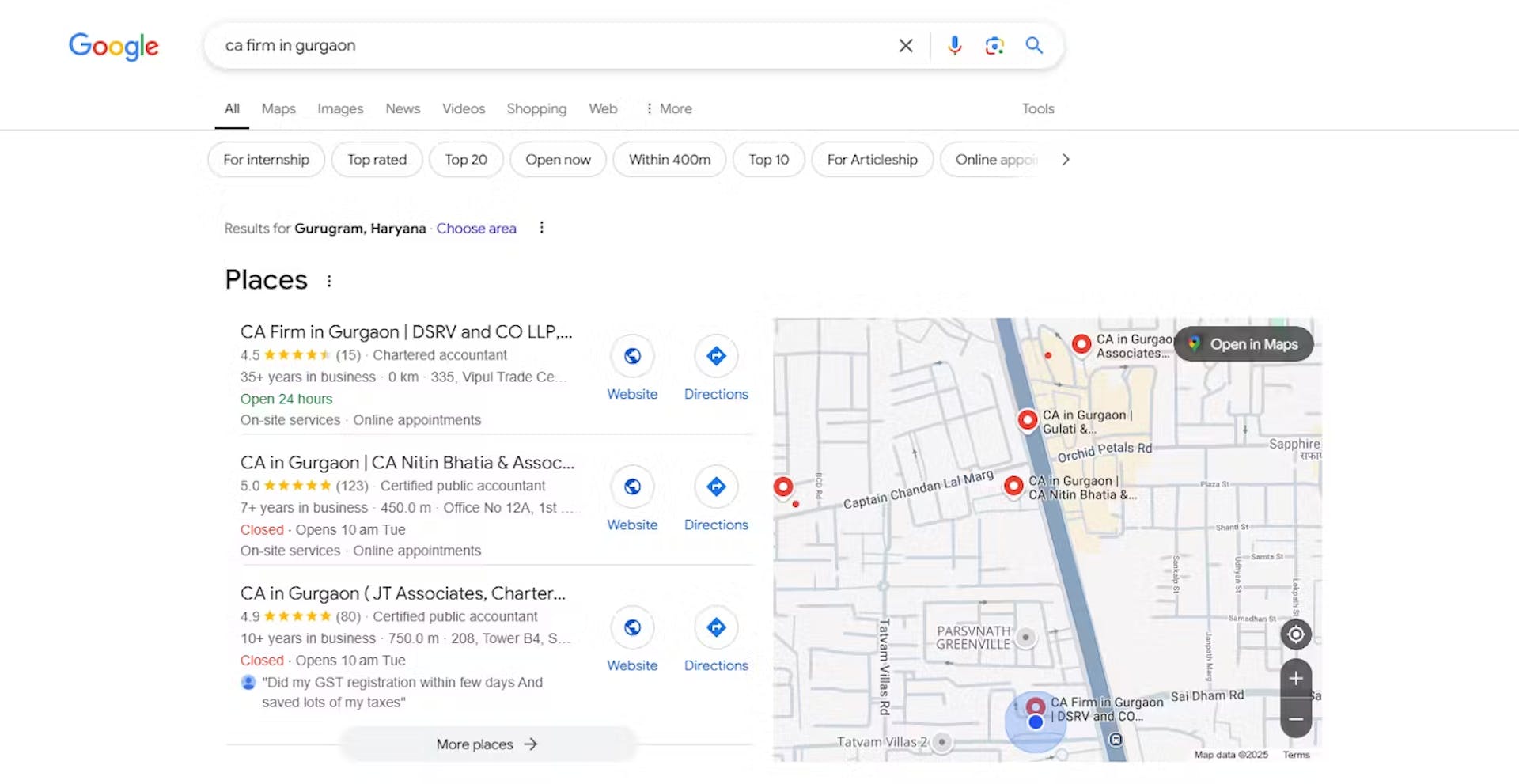Apply the For Articleship filter chip
Viewport: 1519px width, 784px height.
873,160
